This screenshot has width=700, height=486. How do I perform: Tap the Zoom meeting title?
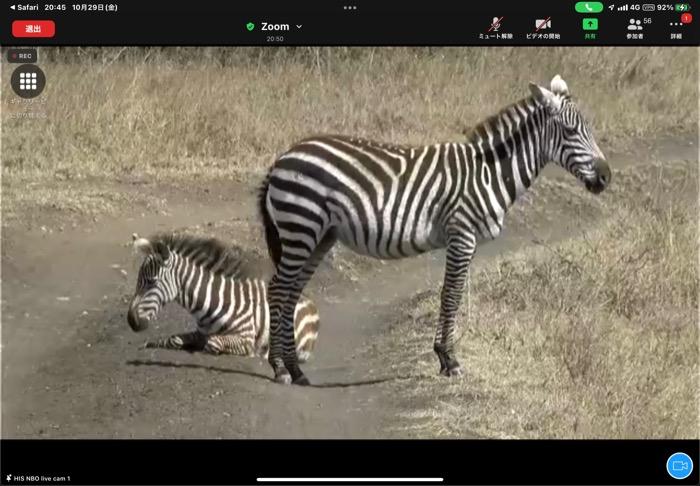point(274,27)
